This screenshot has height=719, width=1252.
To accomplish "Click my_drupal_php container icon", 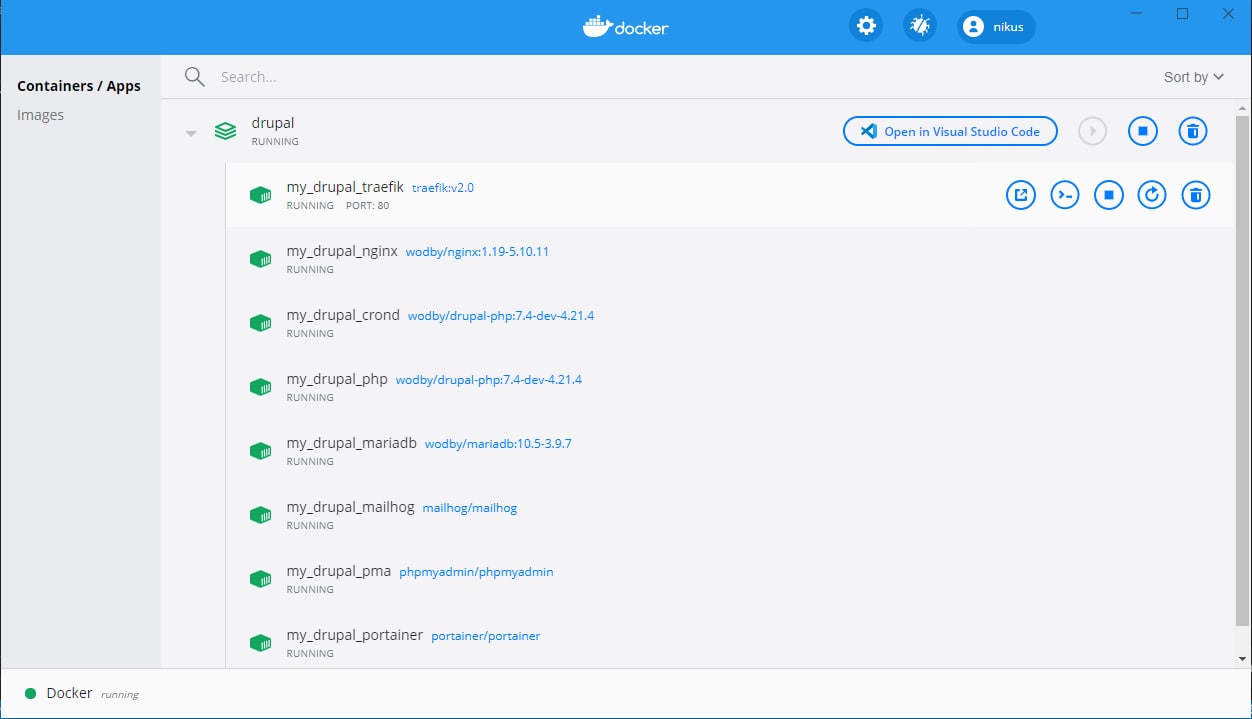I will pyautogui.click(x=261, y=387).
